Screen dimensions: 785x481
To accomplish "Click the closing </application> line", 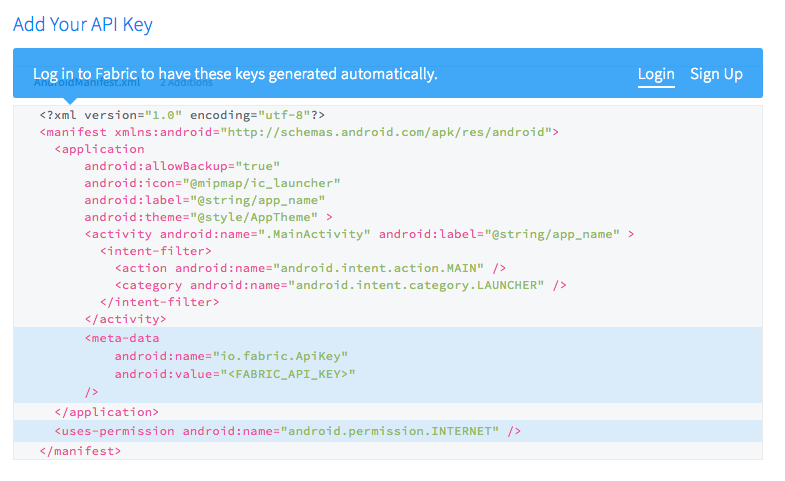I will click(107, 412).
